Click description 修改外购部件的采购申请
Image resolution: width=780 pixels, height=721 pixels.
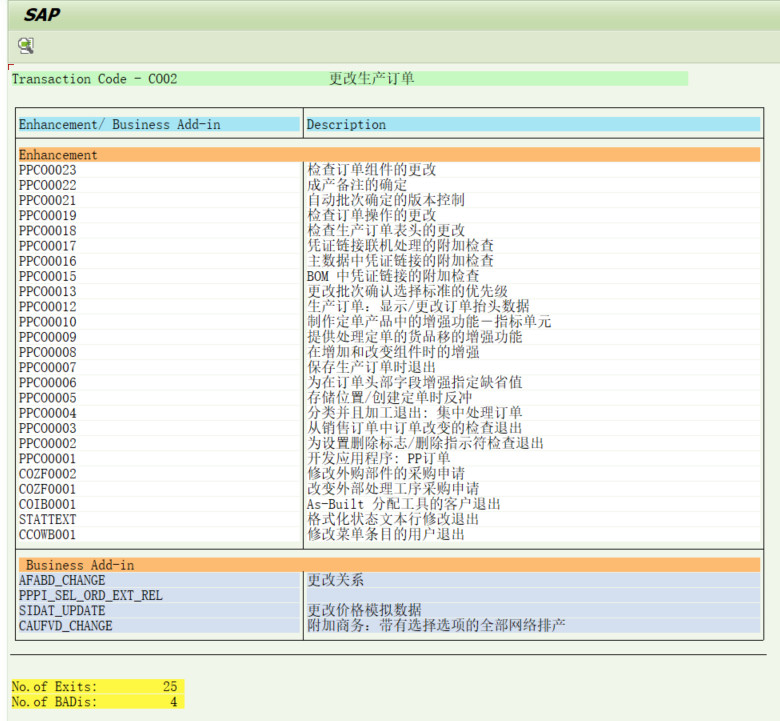[x=386, y=473]
